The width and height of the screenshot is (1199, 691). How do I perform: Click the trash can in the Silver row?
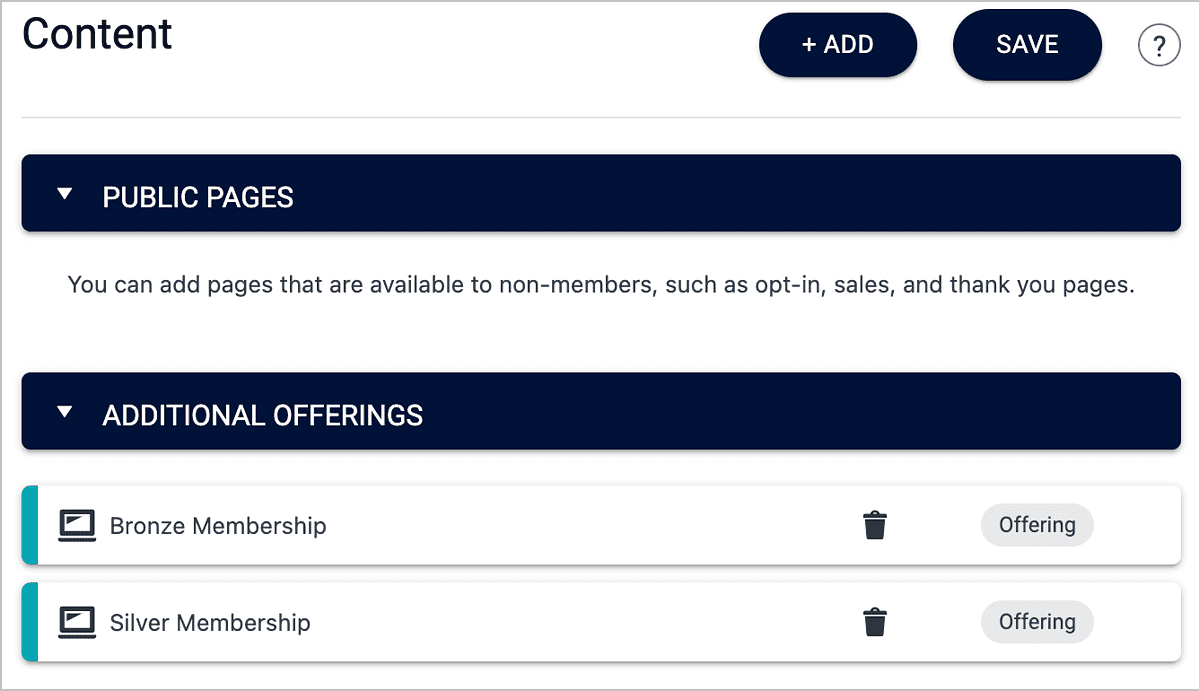[875, 621]
